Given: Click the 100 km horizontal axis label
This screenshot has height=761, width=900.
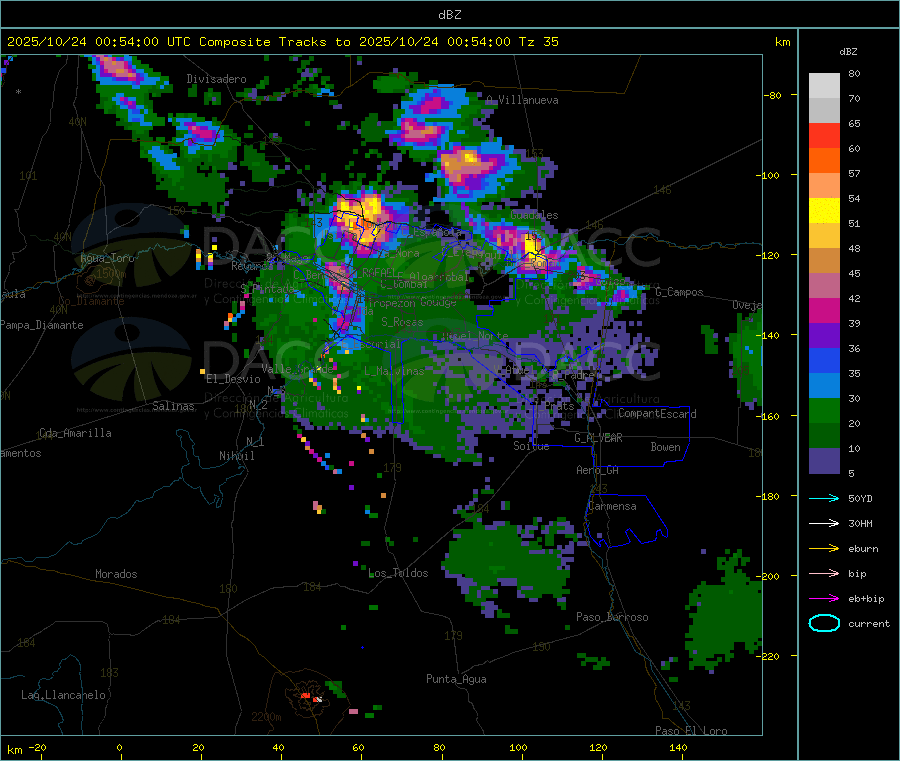Looking at the screenshot, I should (x=518, y=747).
